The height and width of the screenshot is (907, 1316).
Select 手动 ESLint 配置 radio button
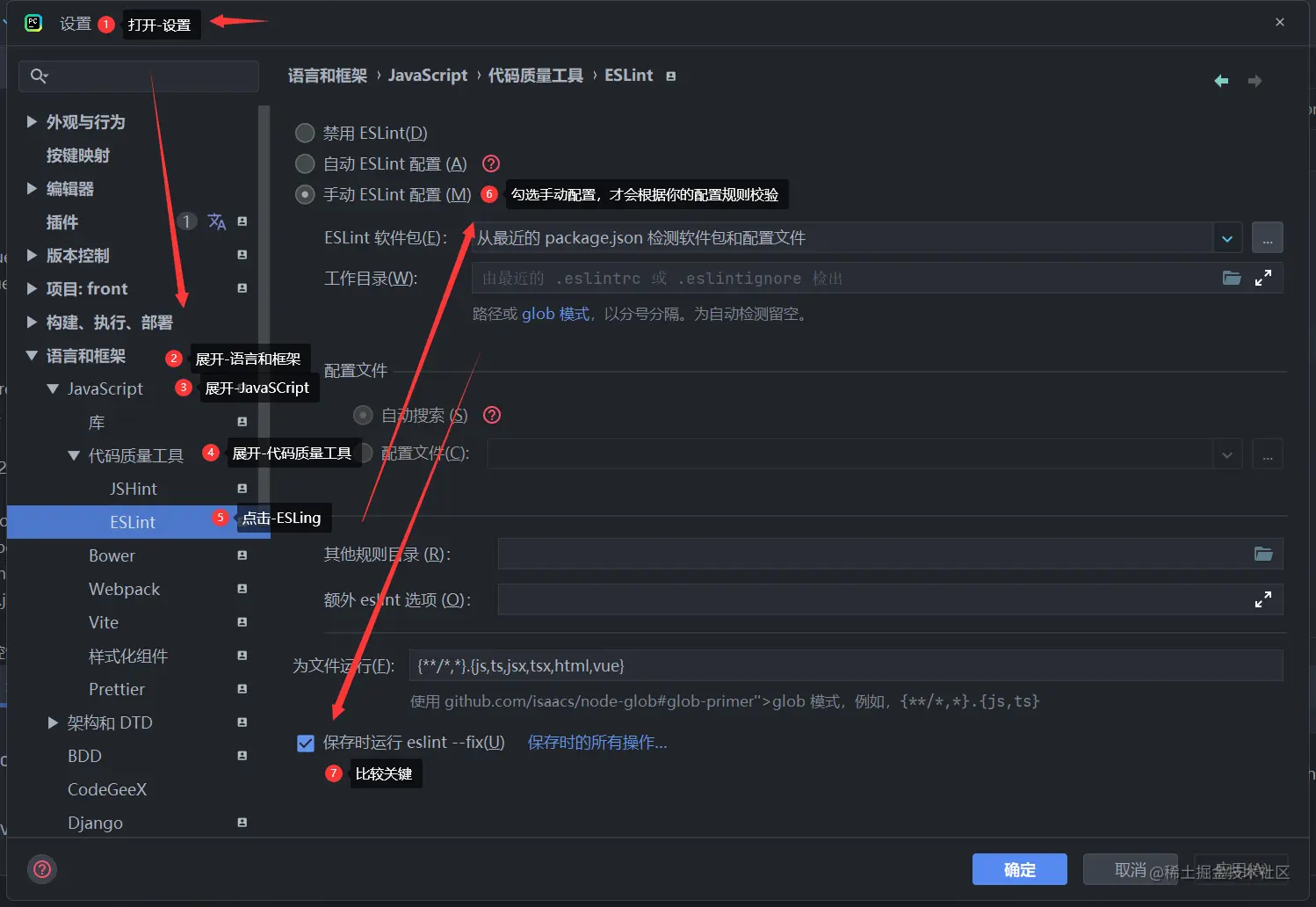tap(305, 194)
